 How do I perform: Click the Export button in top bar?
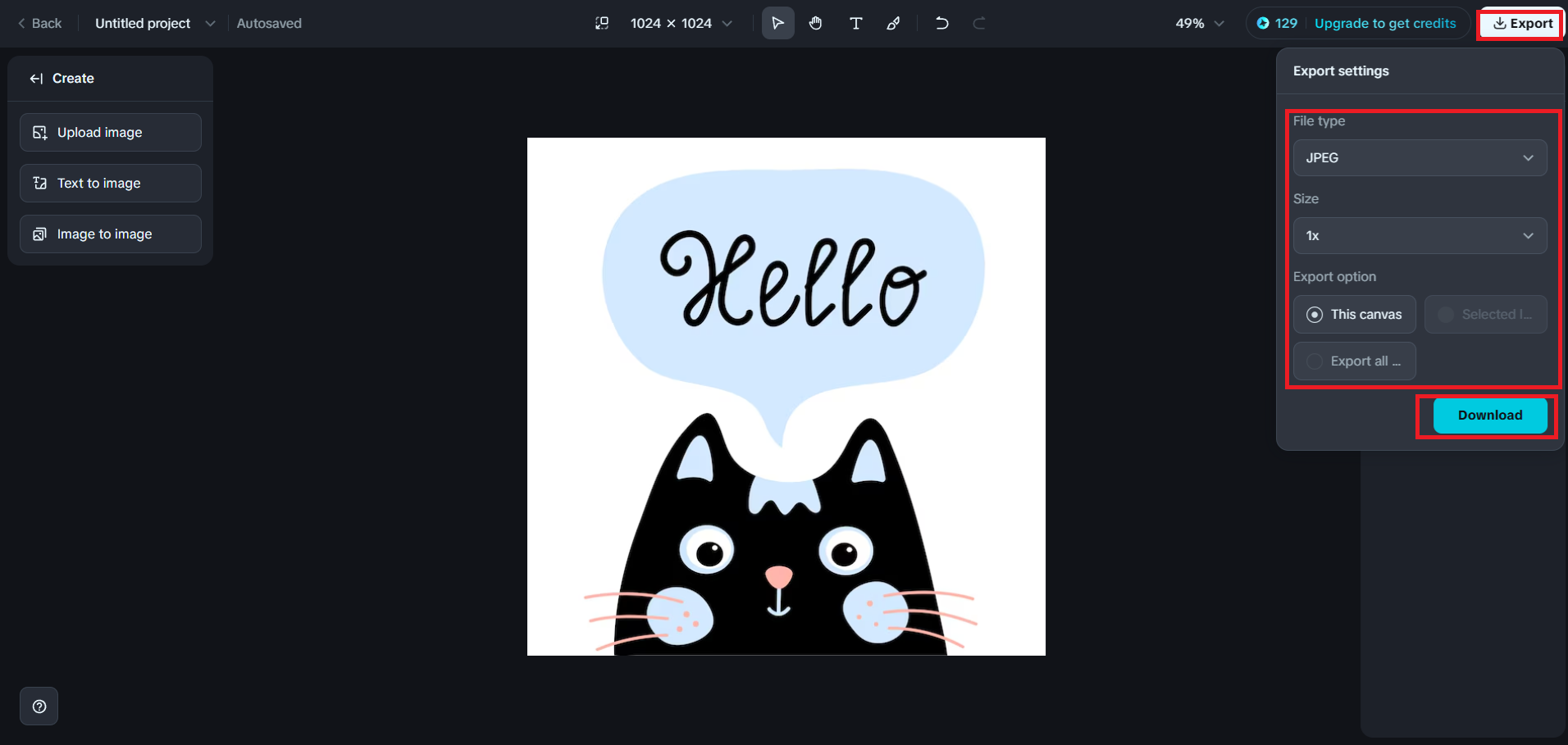click(x=1522, y=23)
